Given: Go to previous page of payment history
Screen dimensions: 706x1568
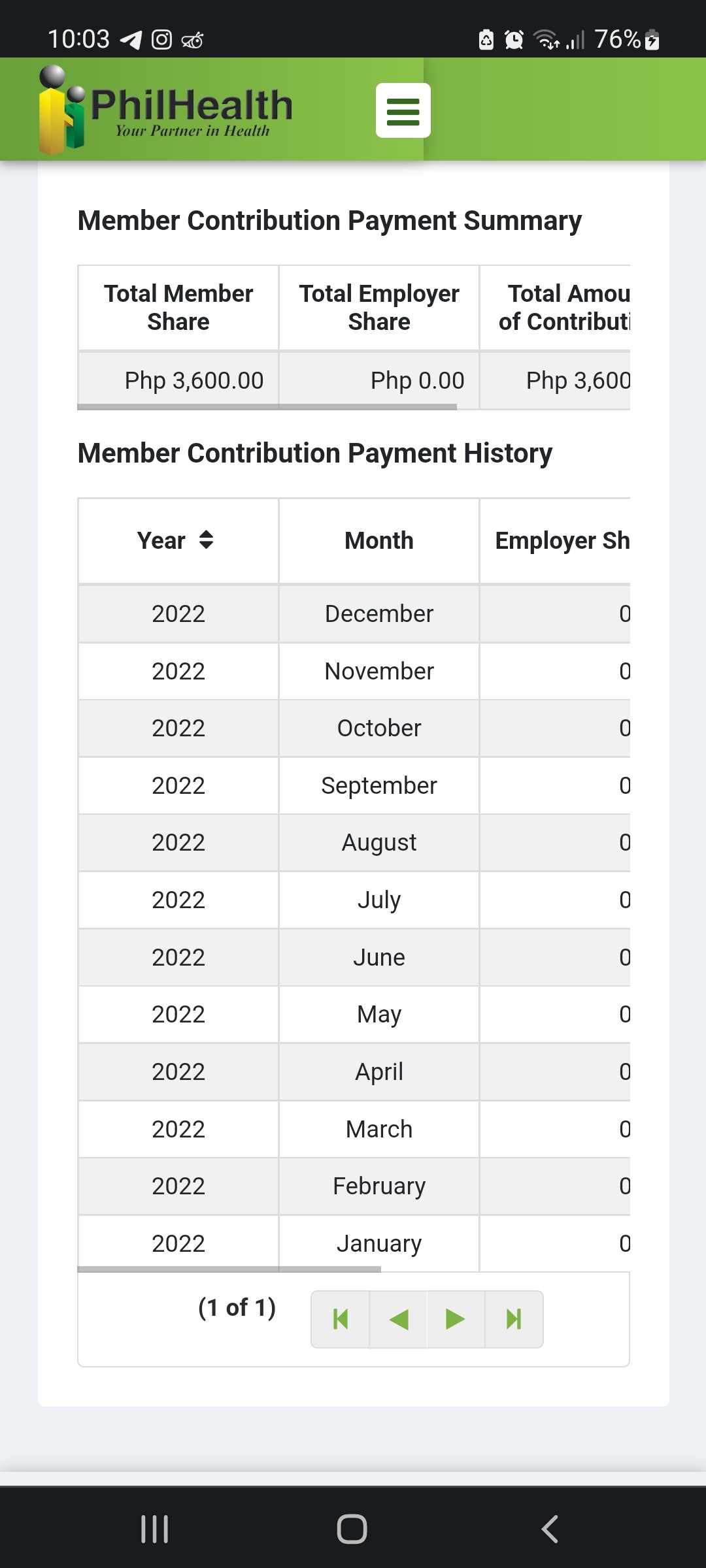Looking at the screenshot, I should 398,1319.
